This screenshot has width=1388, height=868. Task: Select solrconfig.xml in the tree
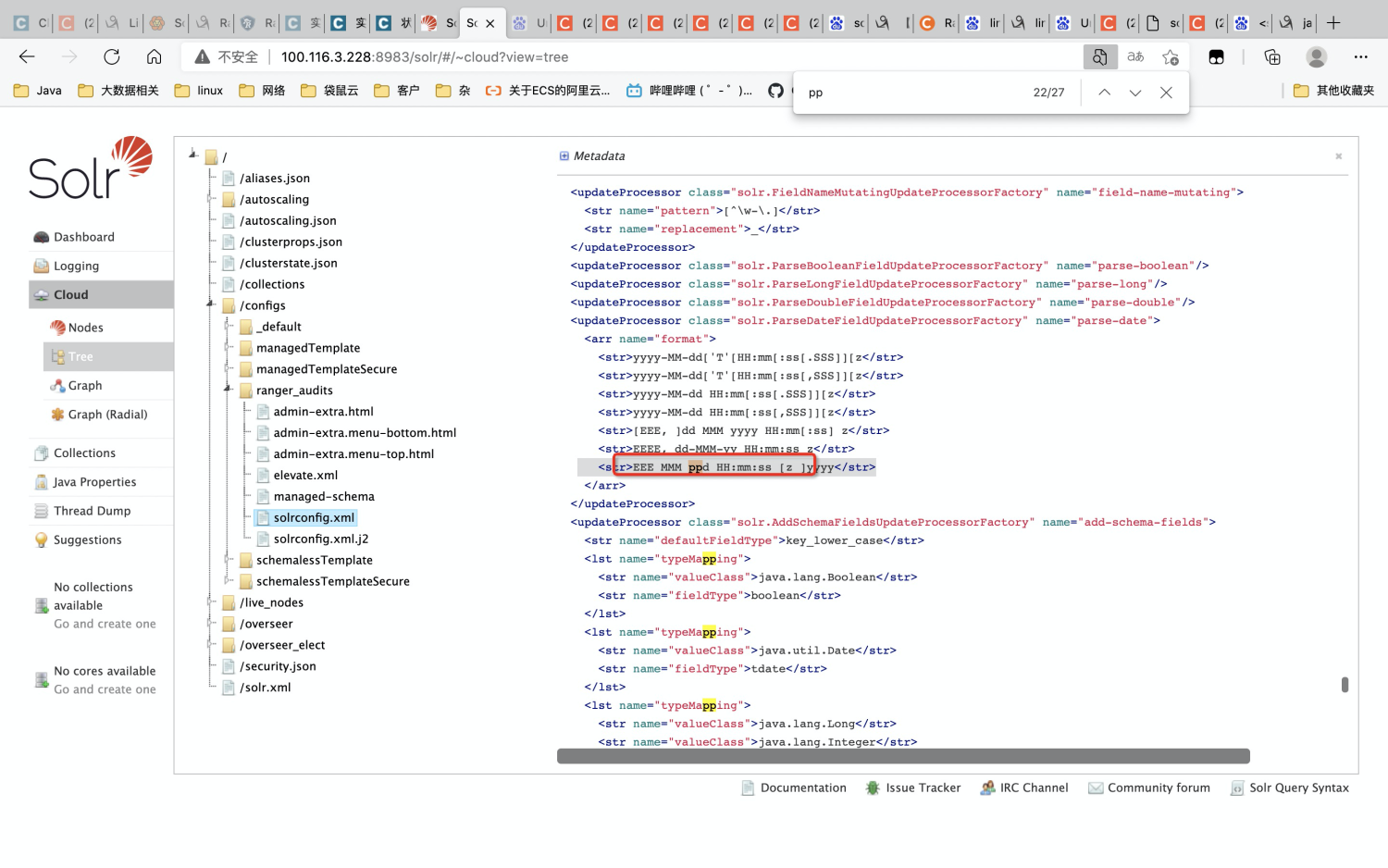click(x=314, y=517)
